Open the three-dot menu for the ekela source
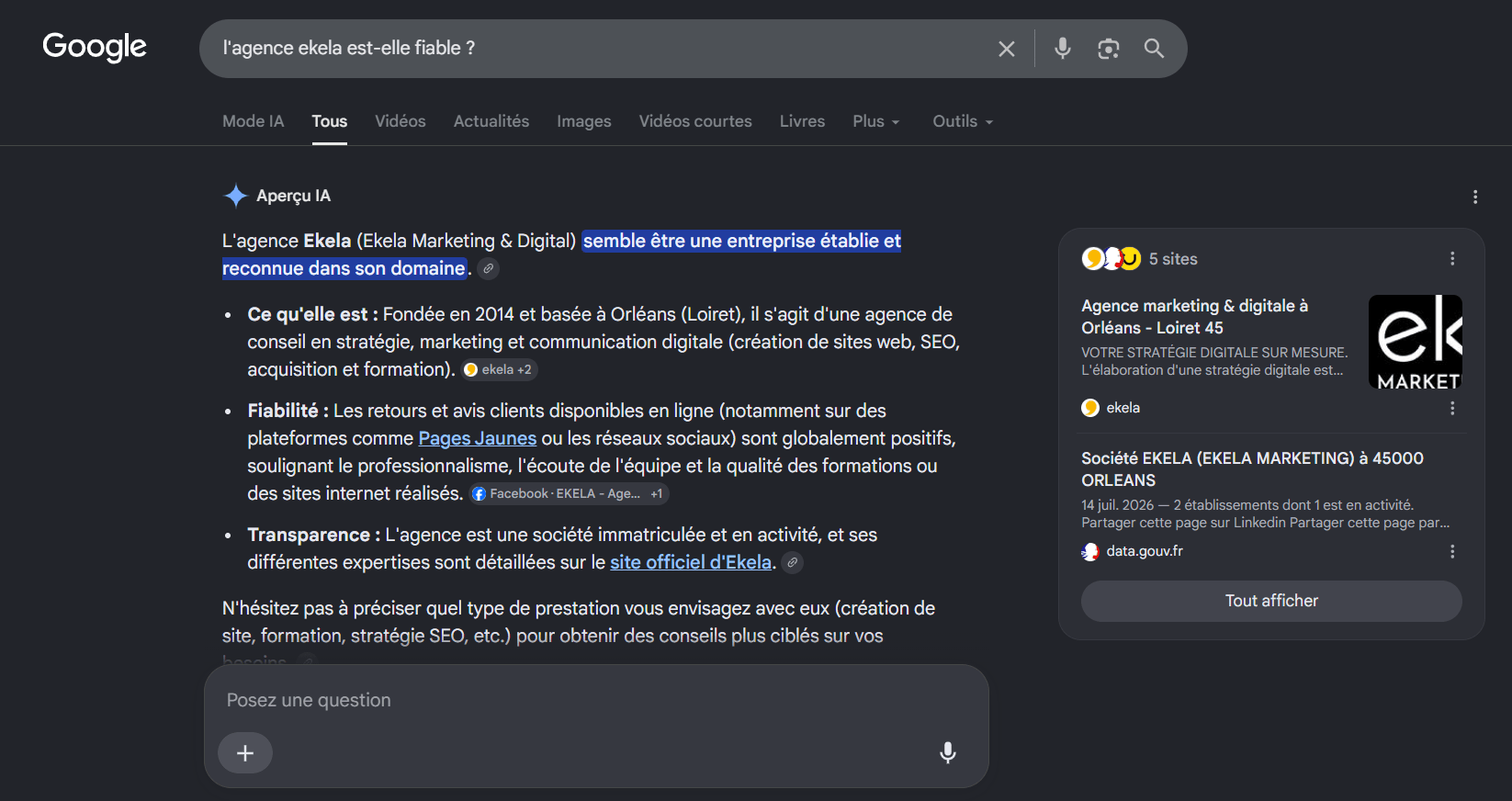Screen dimensions: 1512x801 click(x=1452, y=408)
